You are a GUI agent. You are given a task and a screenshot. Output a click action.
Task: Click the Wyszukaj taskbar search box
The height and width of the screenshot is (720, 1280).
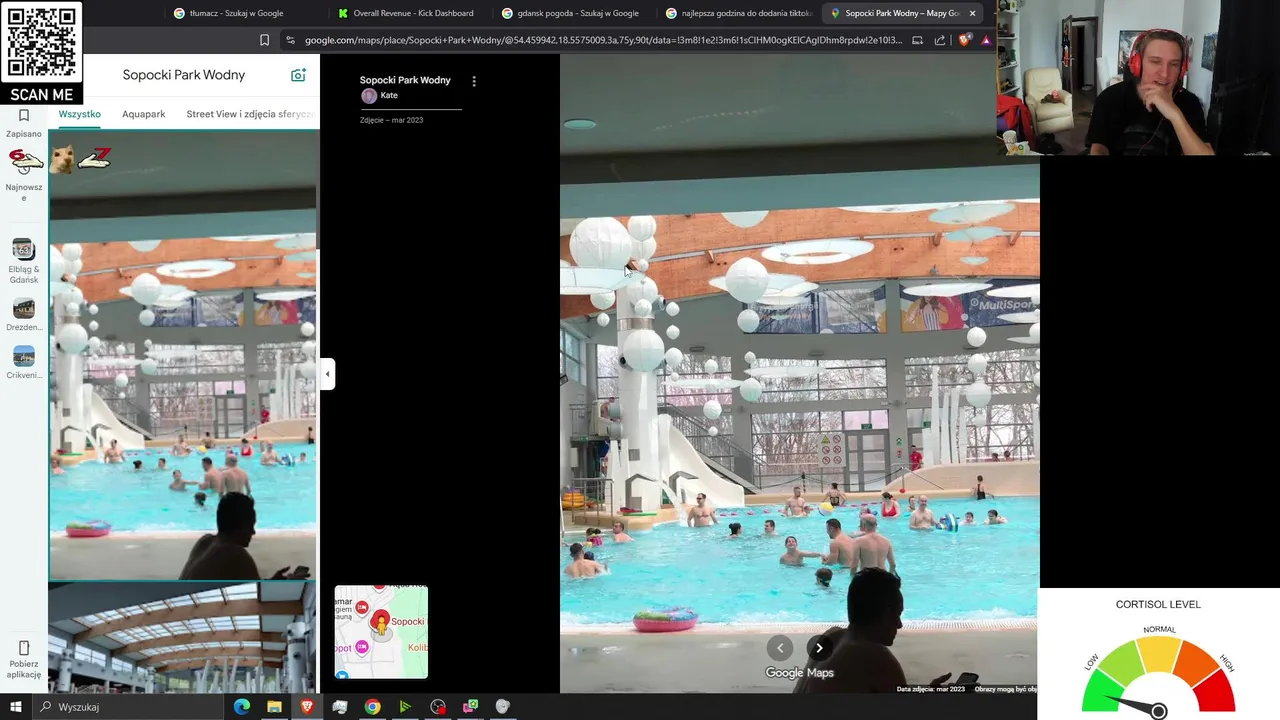pyautogui.click(x=128, y=707)
